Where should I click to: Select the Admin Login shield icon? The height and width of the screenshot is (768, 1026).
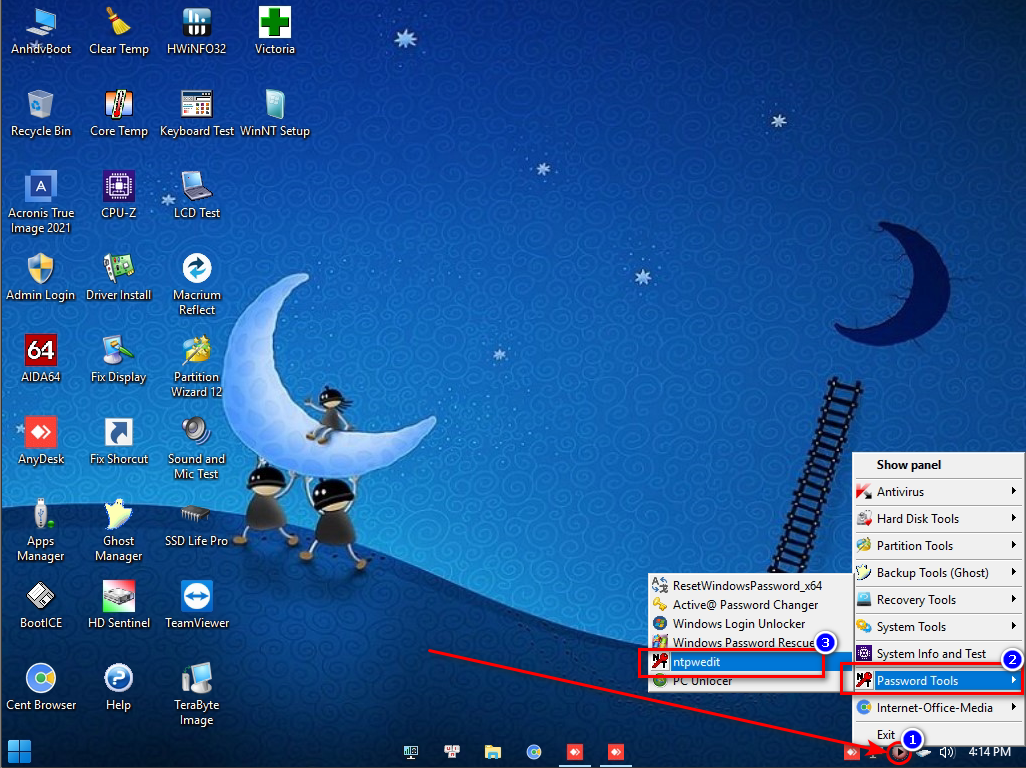tap(41, 277)
